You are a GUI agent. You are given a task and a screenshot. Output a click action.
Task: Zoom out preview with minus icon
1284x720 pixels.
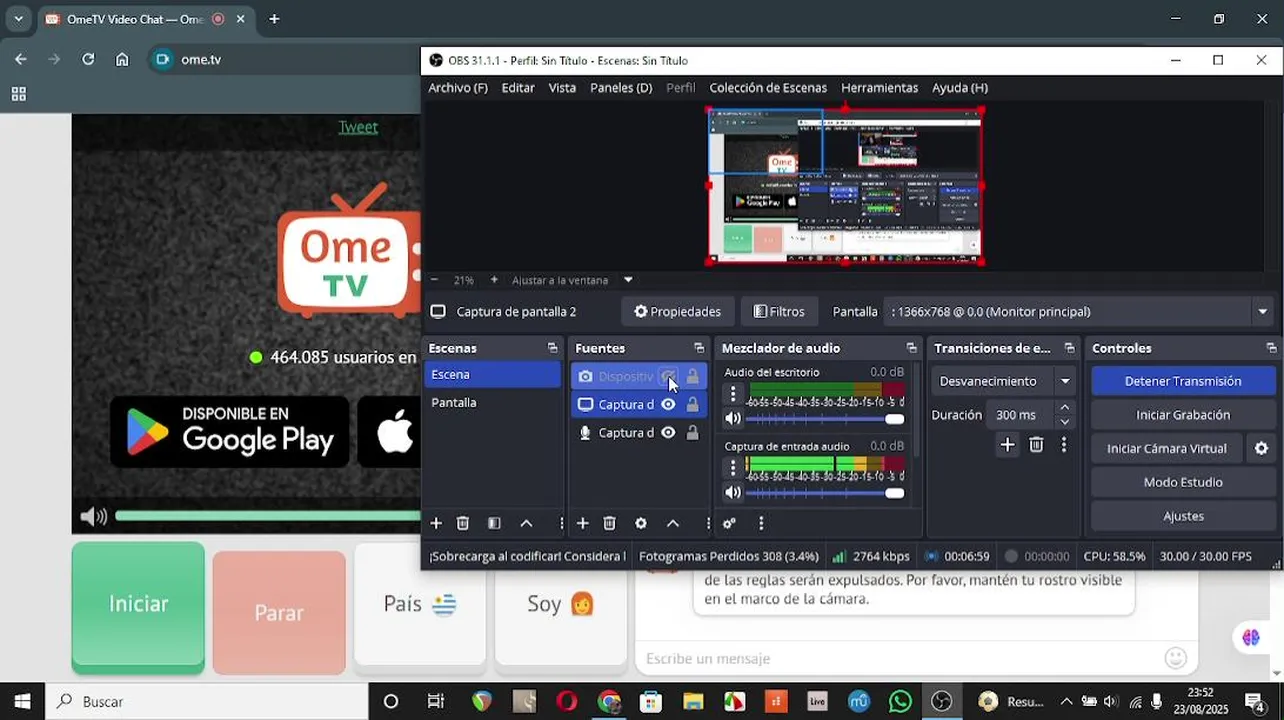434,280
